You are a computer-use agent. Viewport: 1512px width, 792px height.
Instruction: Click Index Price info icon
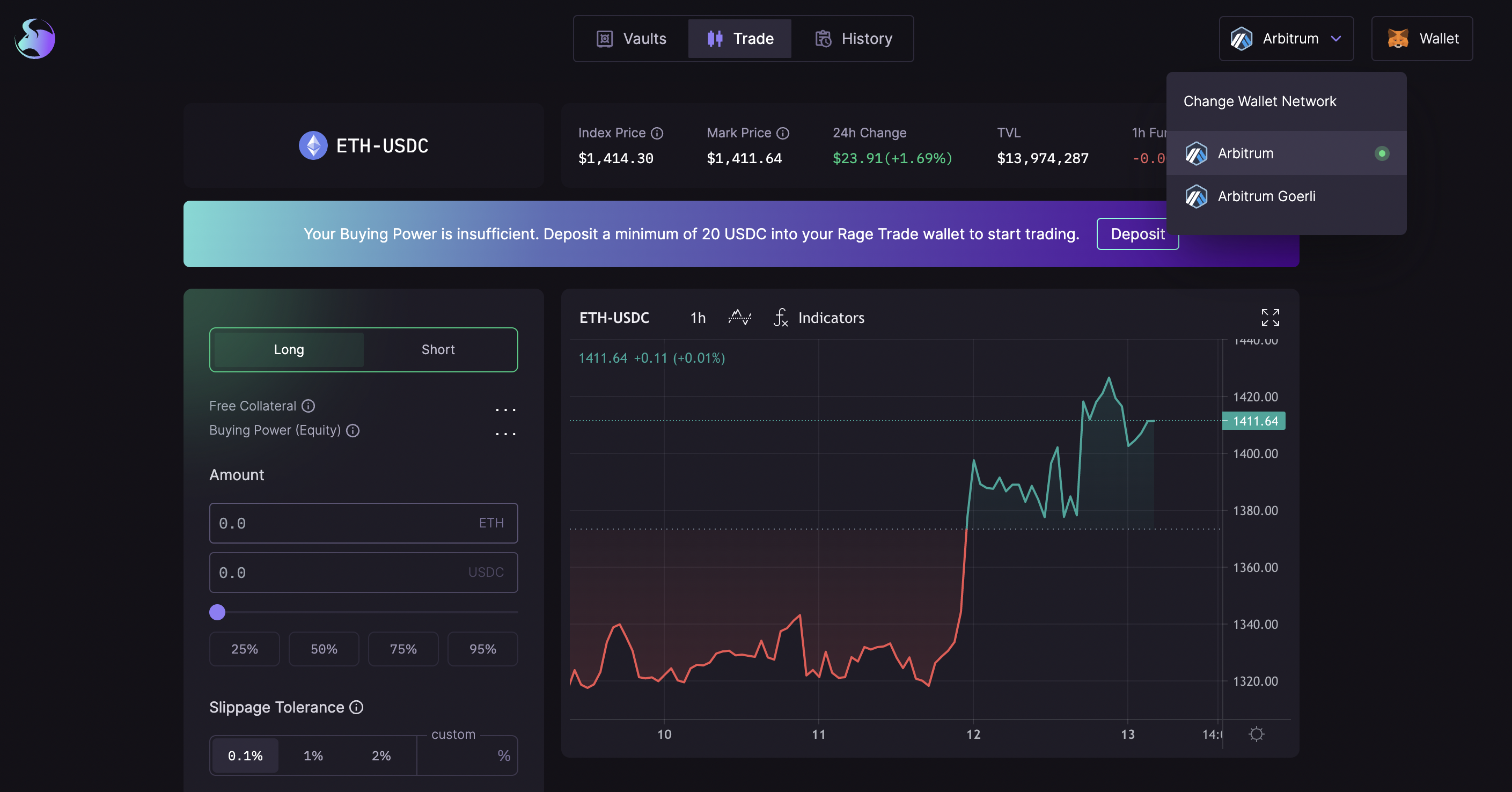[657, 133]
